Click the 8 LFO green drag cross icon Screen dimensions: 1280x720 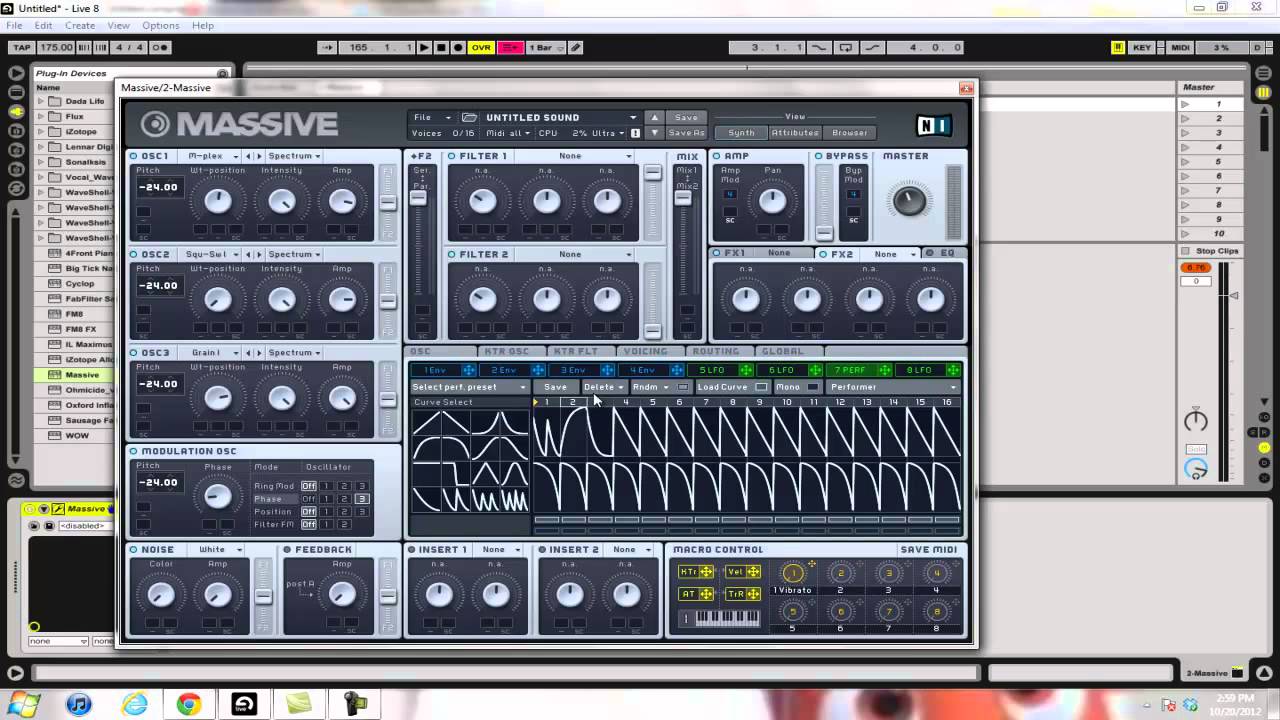coord(953,370)
